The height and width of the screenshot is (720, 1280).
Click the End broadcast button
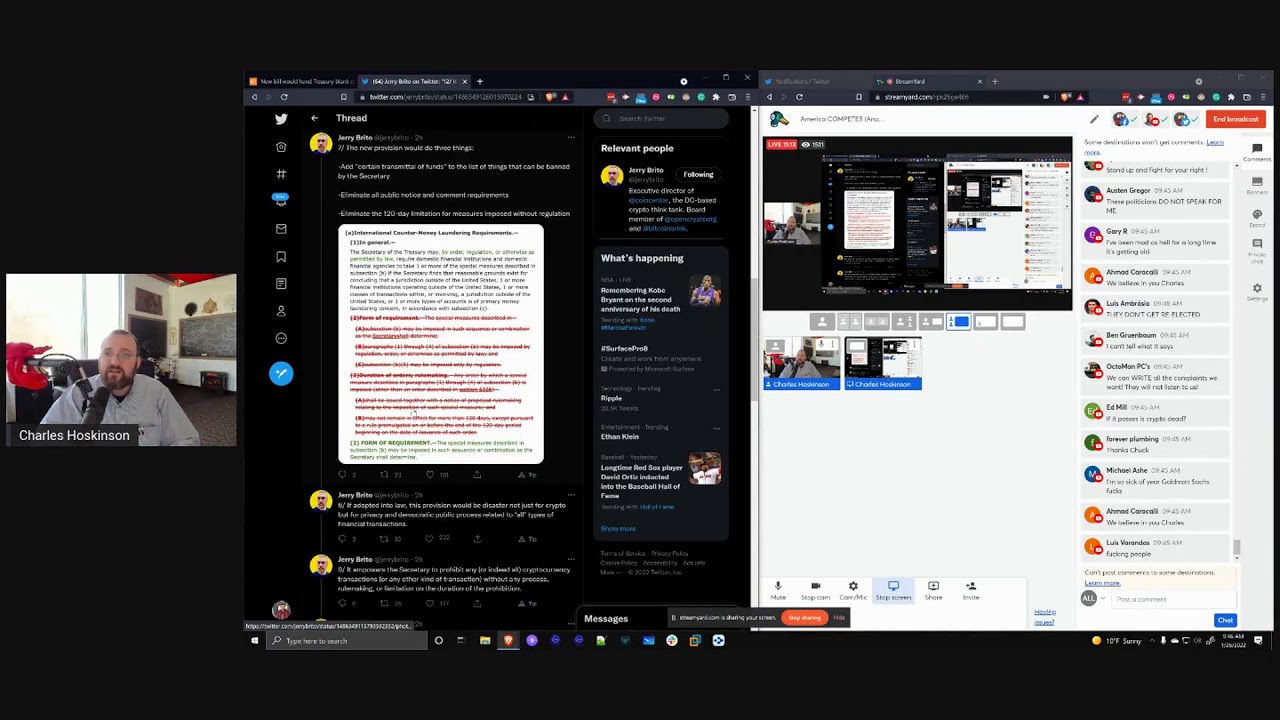1236,119
